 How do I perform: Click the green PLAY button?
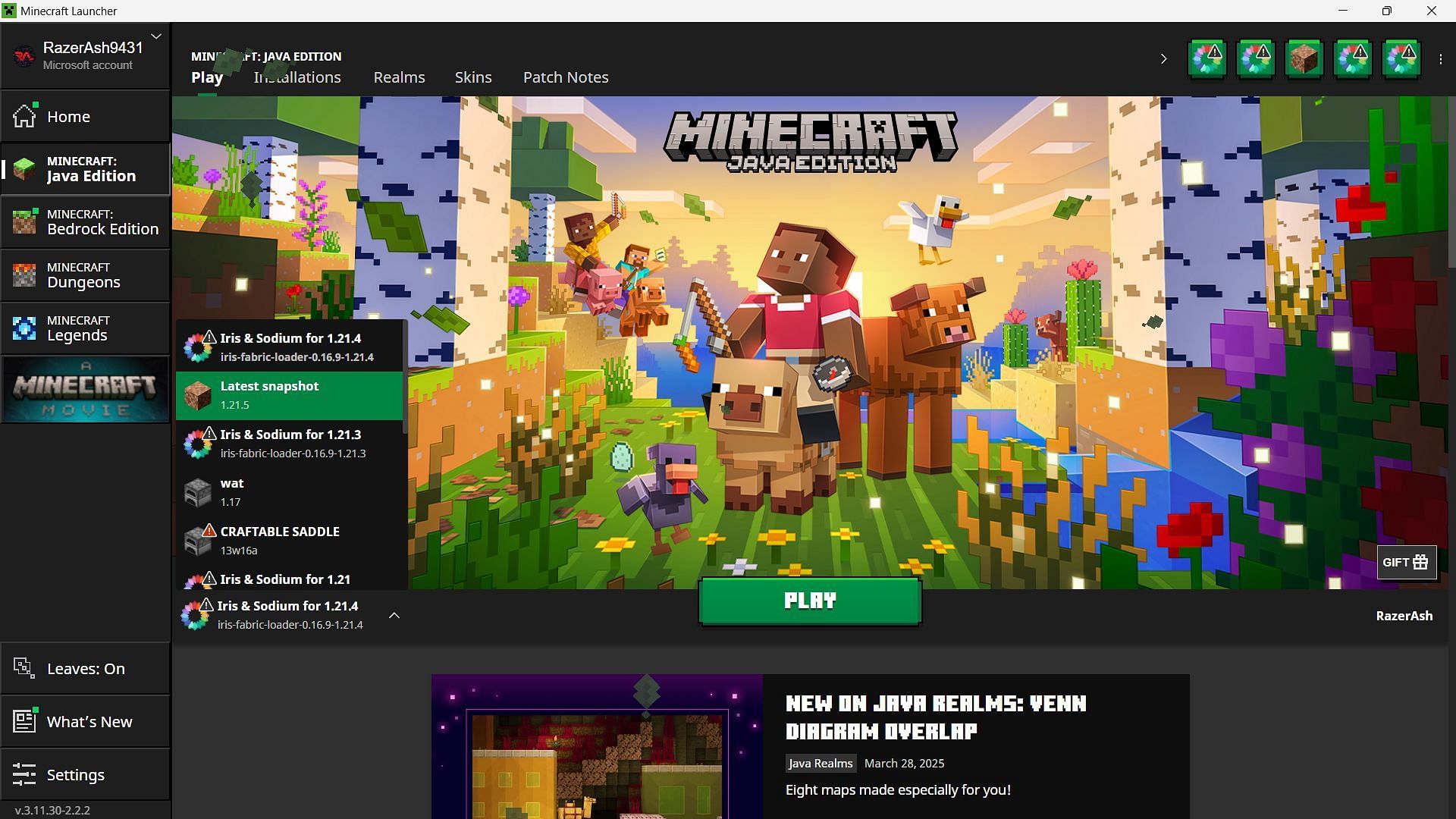tap(810, 601)
